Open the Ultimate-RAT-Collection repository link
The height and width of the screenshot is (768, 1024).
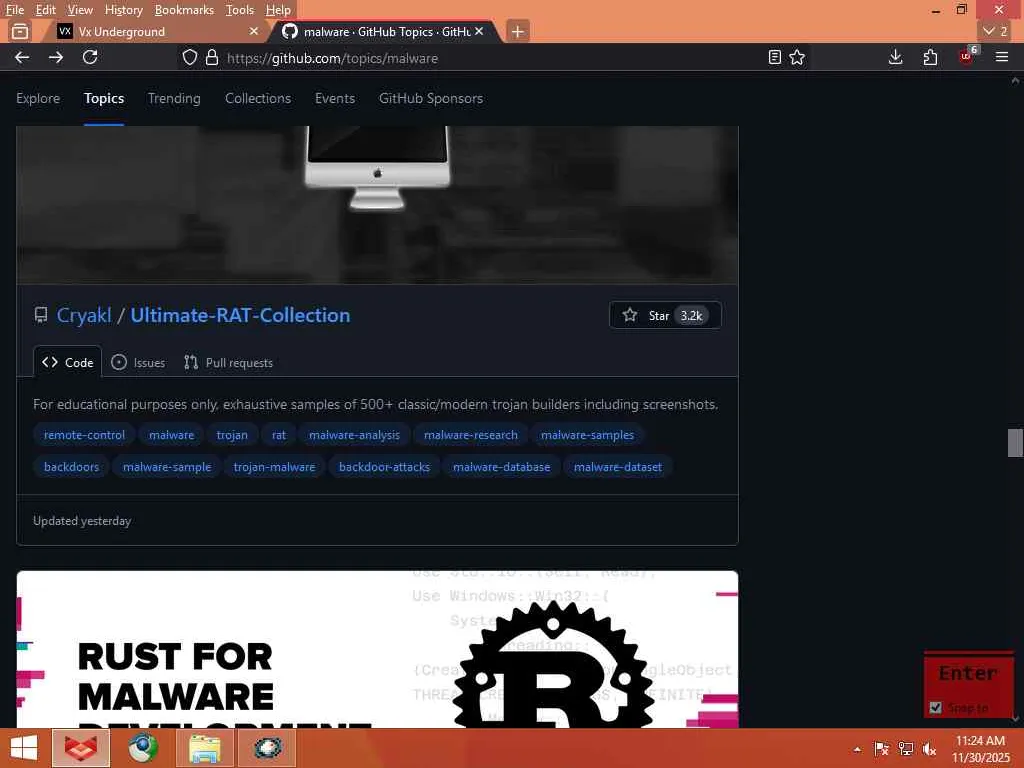[x=240, y=315]
